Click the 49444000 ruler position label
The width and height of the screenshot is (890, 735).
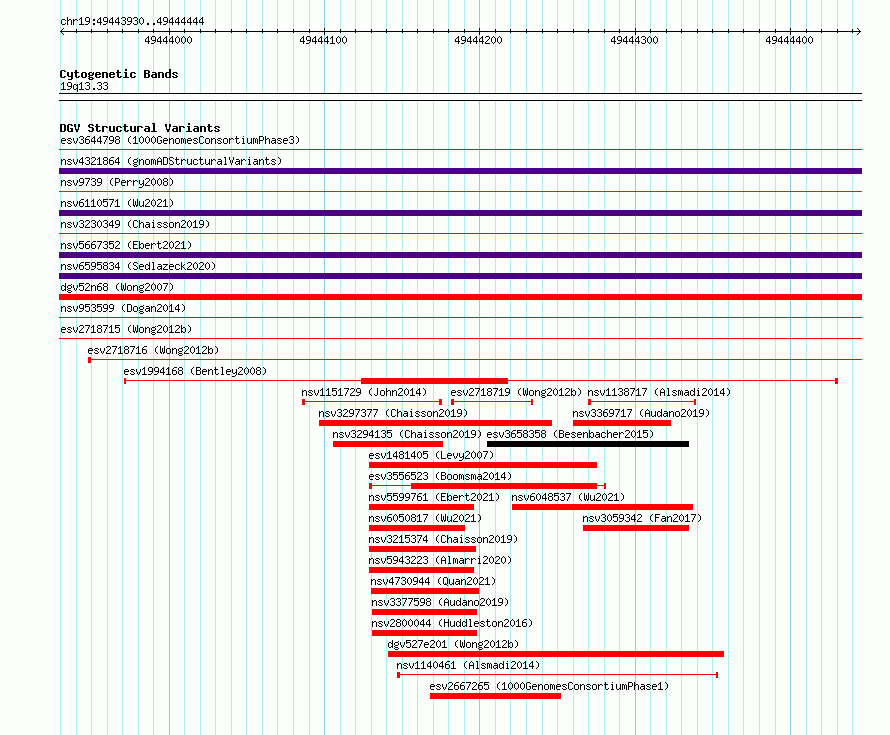pyautogui.click(x=168, y=40)
